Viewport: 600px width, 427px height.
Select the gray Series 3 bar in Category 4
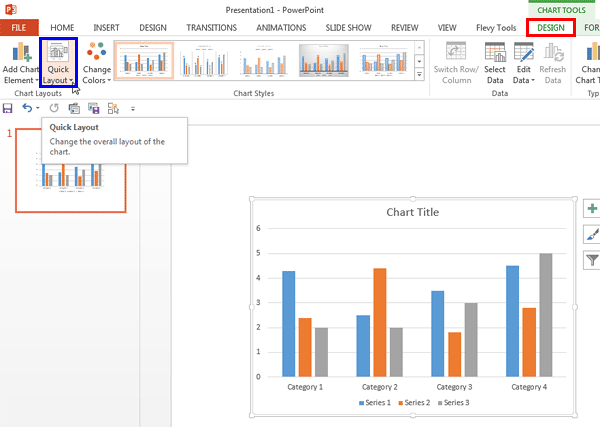point(546,315)
